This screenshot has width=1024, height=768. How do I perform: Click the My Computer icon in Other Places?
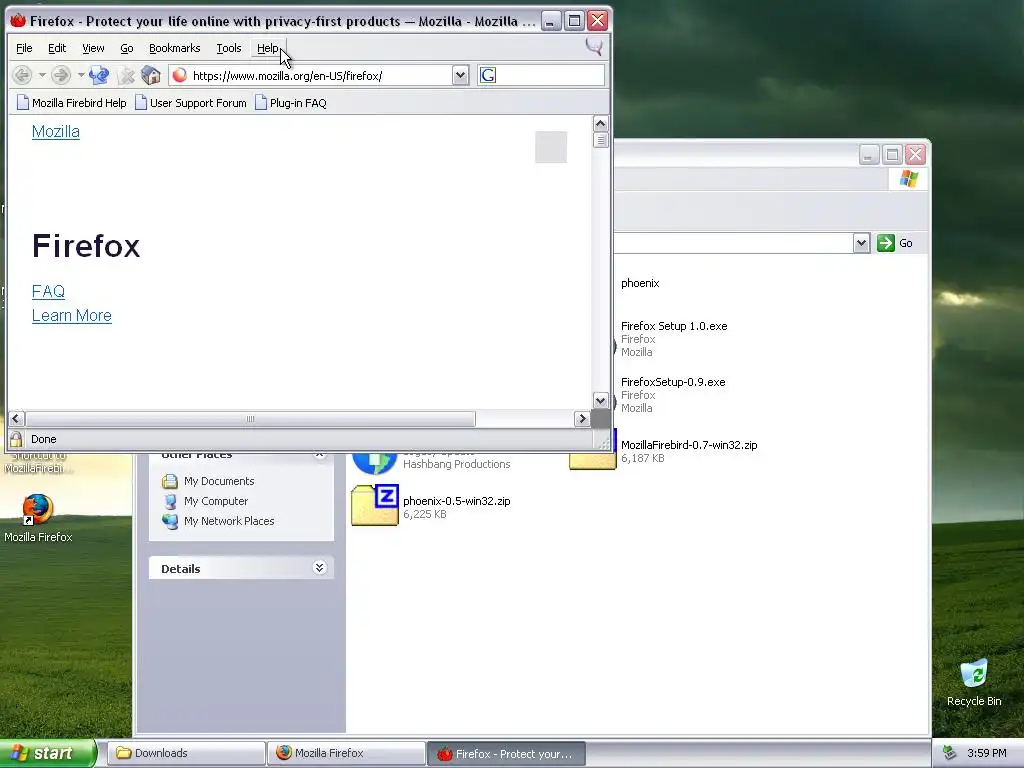coord(170,501)
